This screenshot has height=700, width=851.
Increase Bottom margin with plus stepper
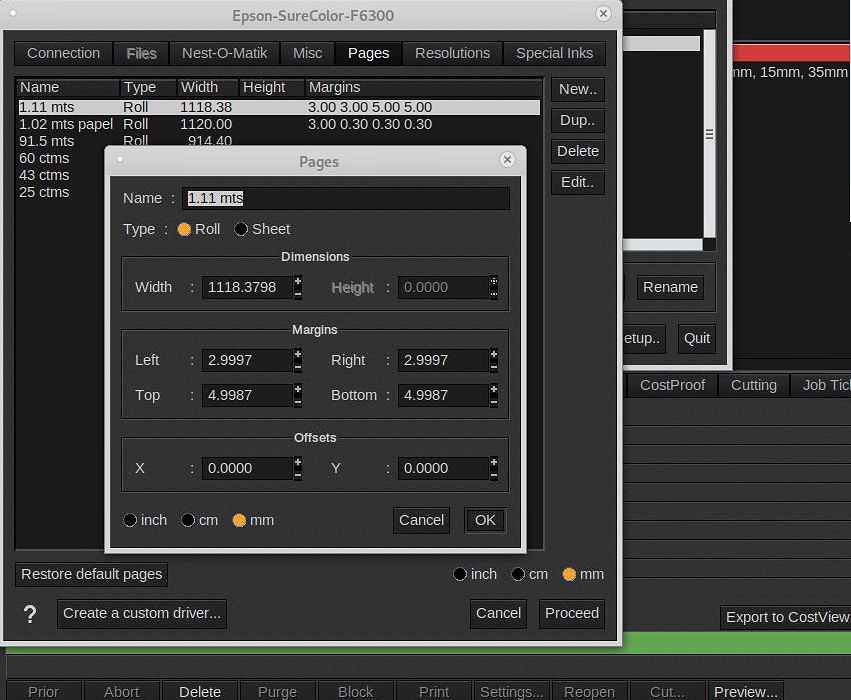[x=494, y=389]
